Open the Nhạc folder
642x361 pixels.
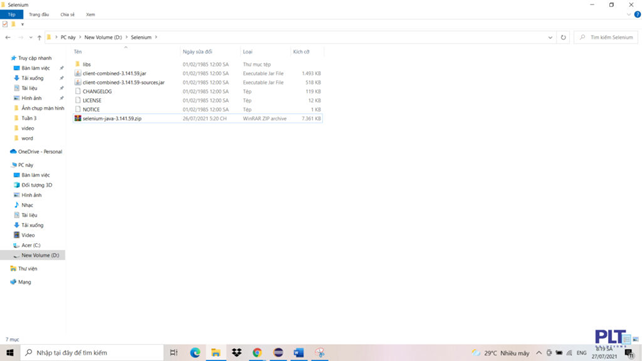tap(27, 205)
